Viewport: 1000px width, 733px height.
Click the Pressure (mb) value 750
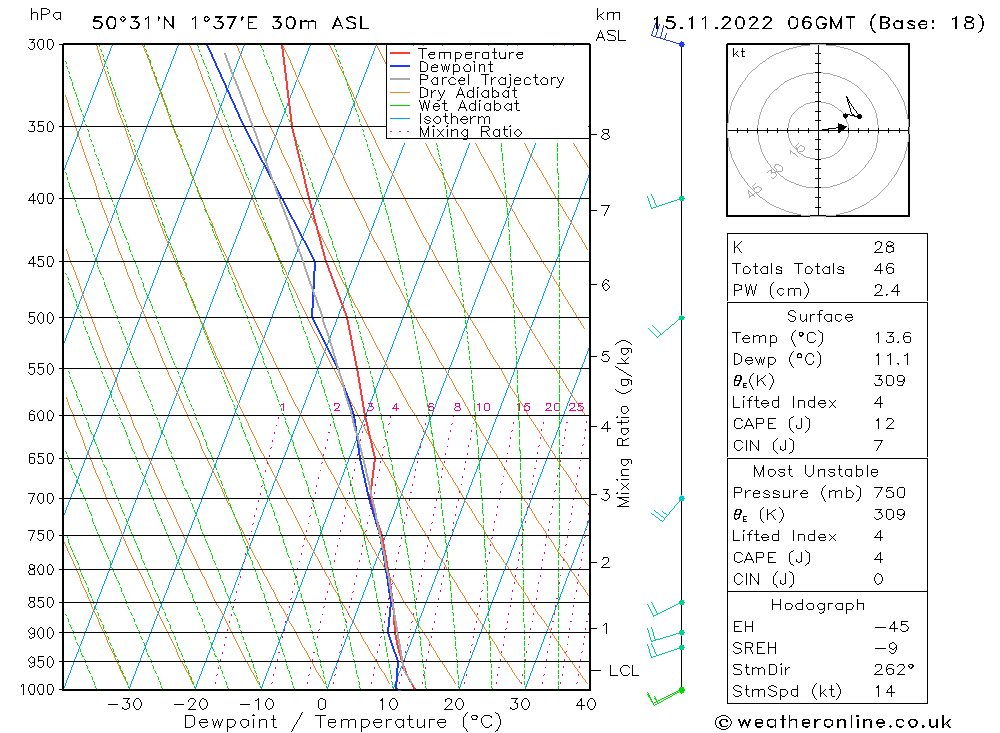(x=890, y=492)
